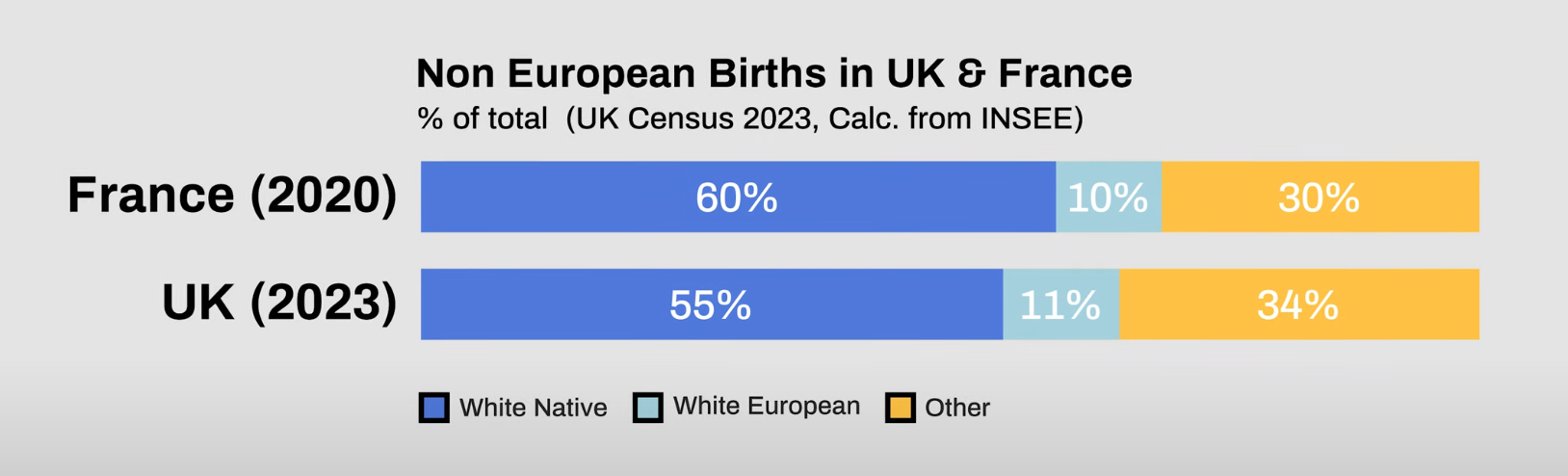Click France's 10% White European segment

pos(1109,197)
